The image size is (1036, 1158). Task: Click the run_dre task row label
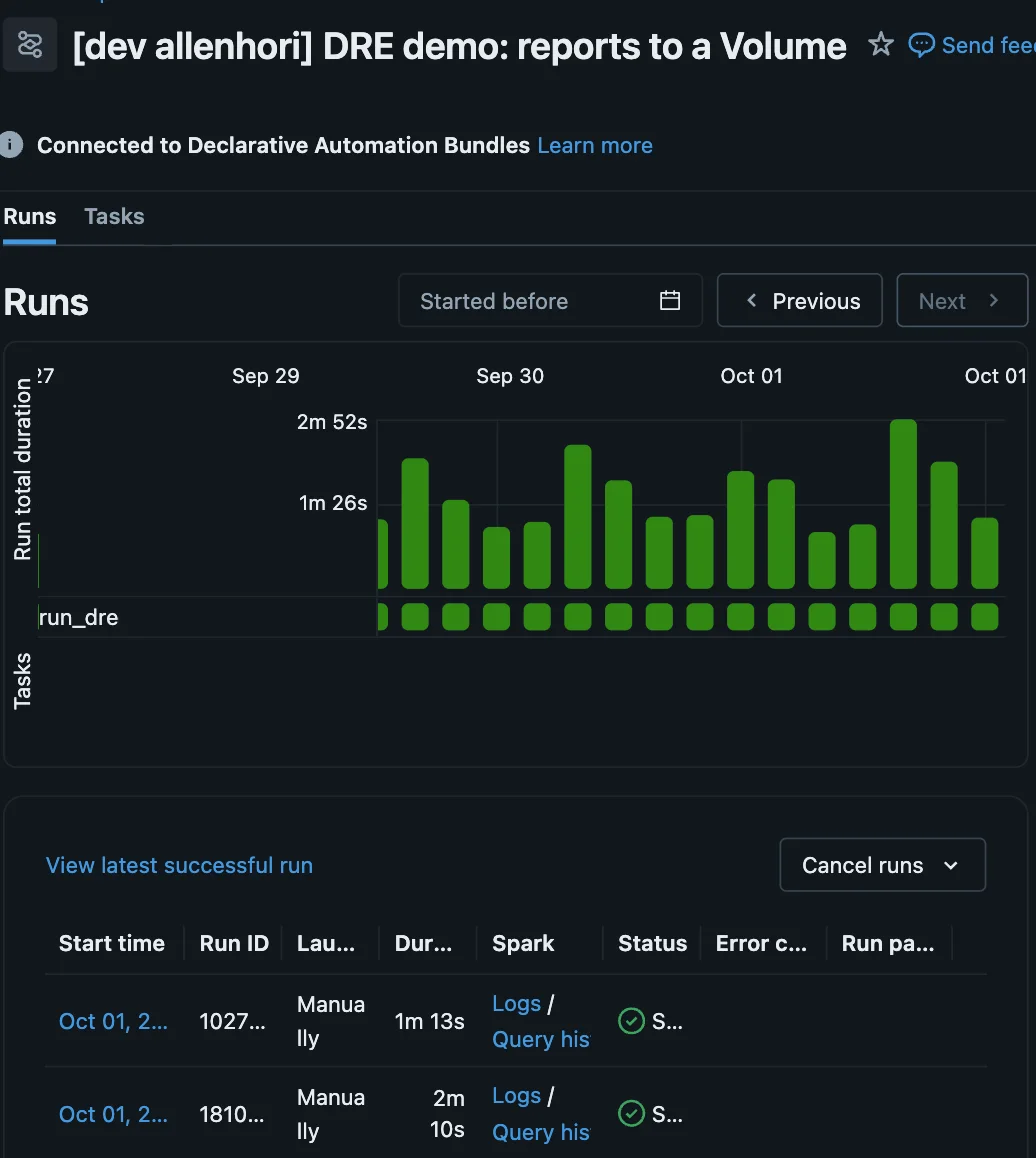click(x=78, y=617)
